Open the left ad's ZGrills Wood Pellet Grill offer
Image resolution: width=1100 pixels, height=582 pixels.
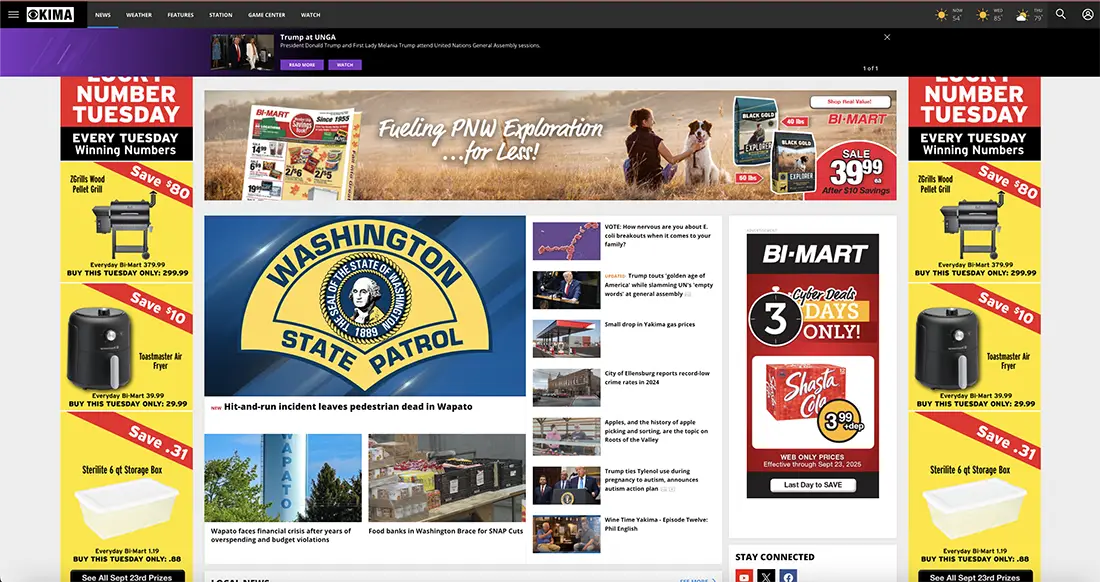(x=127, y=222)
